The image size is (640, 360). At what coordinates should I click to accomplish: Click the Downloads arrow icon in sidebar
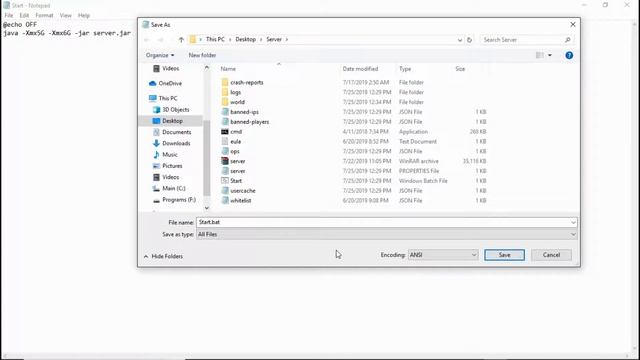click(x=156, y=143)
